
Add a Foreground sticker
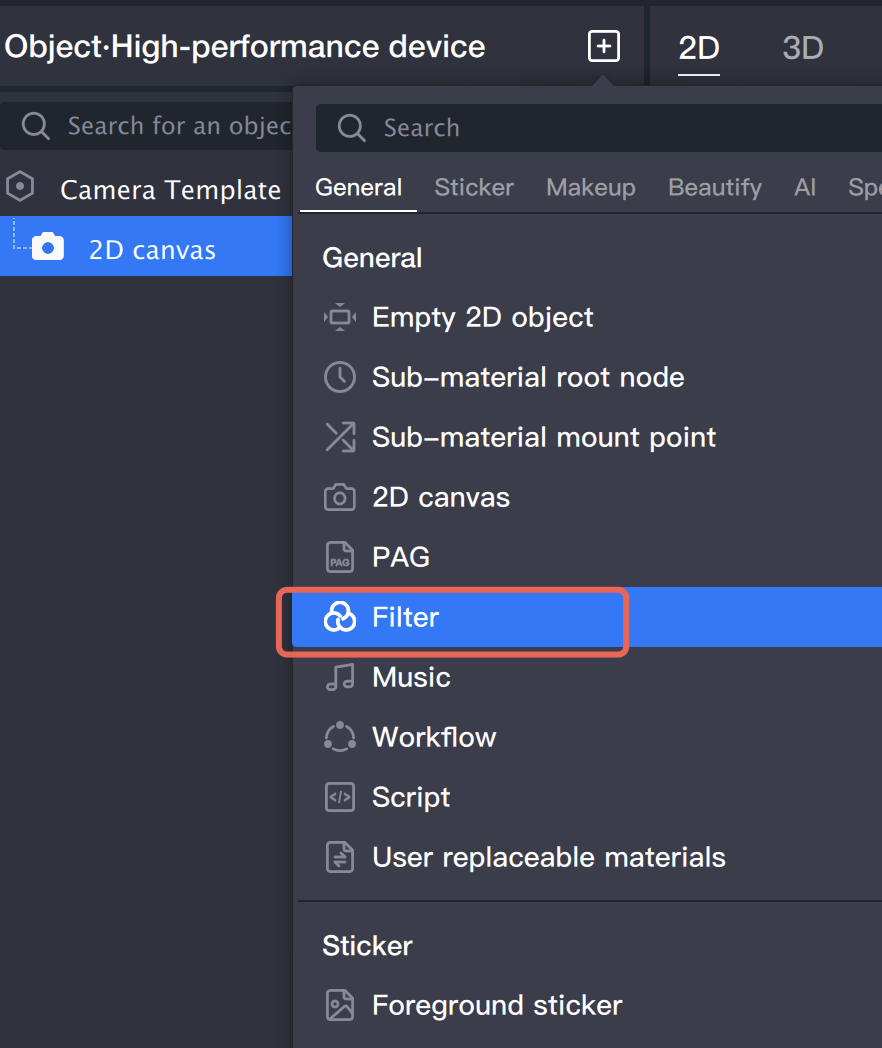click(x=496, y=1006)
